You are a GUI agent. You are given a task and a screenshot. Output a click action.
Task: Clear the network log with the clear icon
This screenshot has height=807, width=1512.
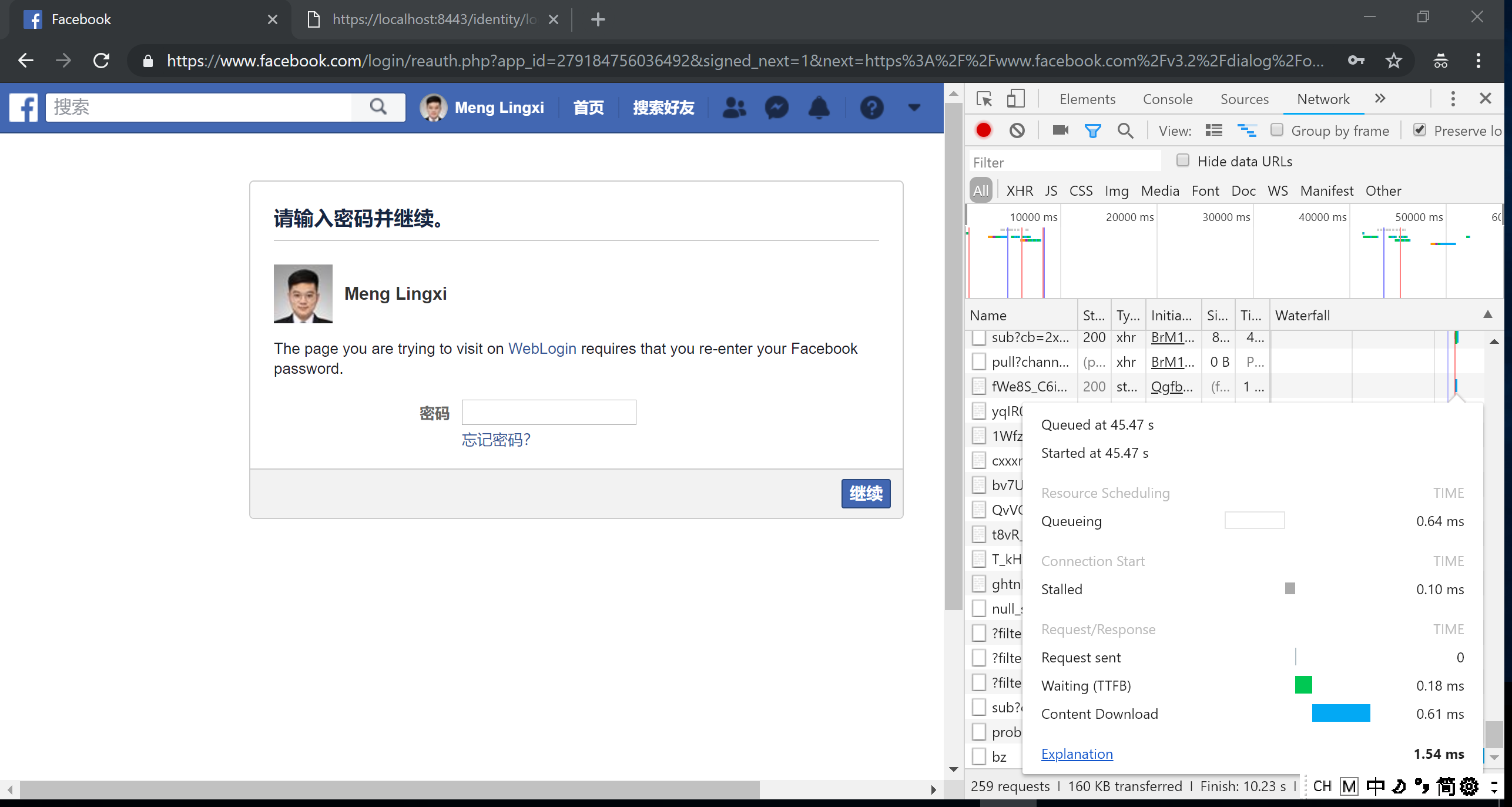pyautogui.click(x=1017, y=130)
